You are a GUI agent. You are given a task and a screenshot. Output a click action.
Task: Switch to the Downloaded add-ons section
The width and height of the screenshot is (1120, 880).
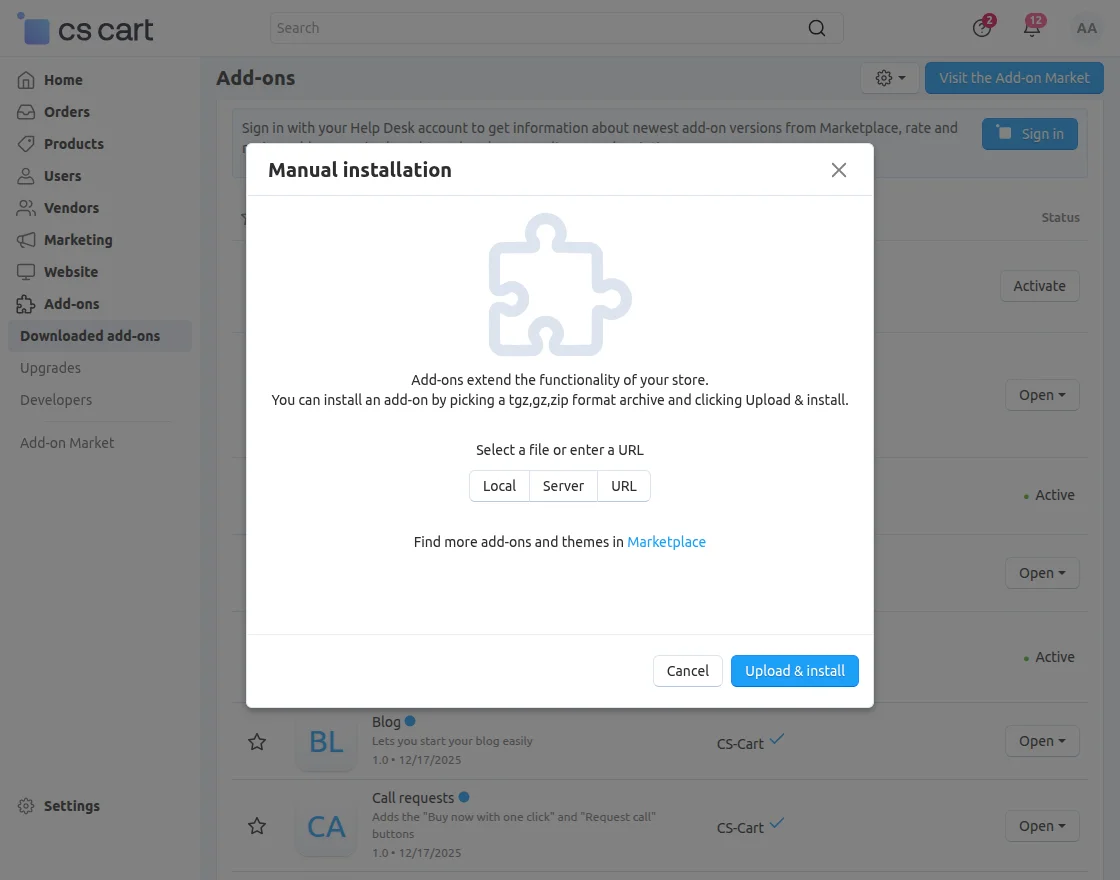pyautogui.click(x=90, y=335)
